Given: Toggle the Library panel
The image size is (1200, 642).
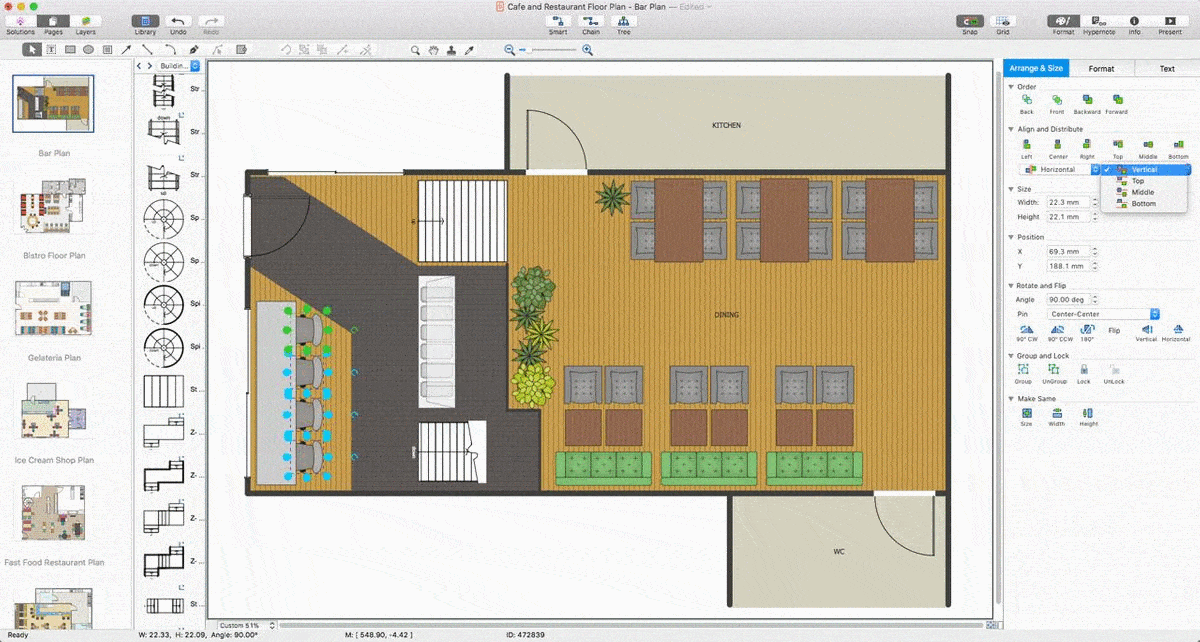Looking at the screenshot, I should point(145,21).
